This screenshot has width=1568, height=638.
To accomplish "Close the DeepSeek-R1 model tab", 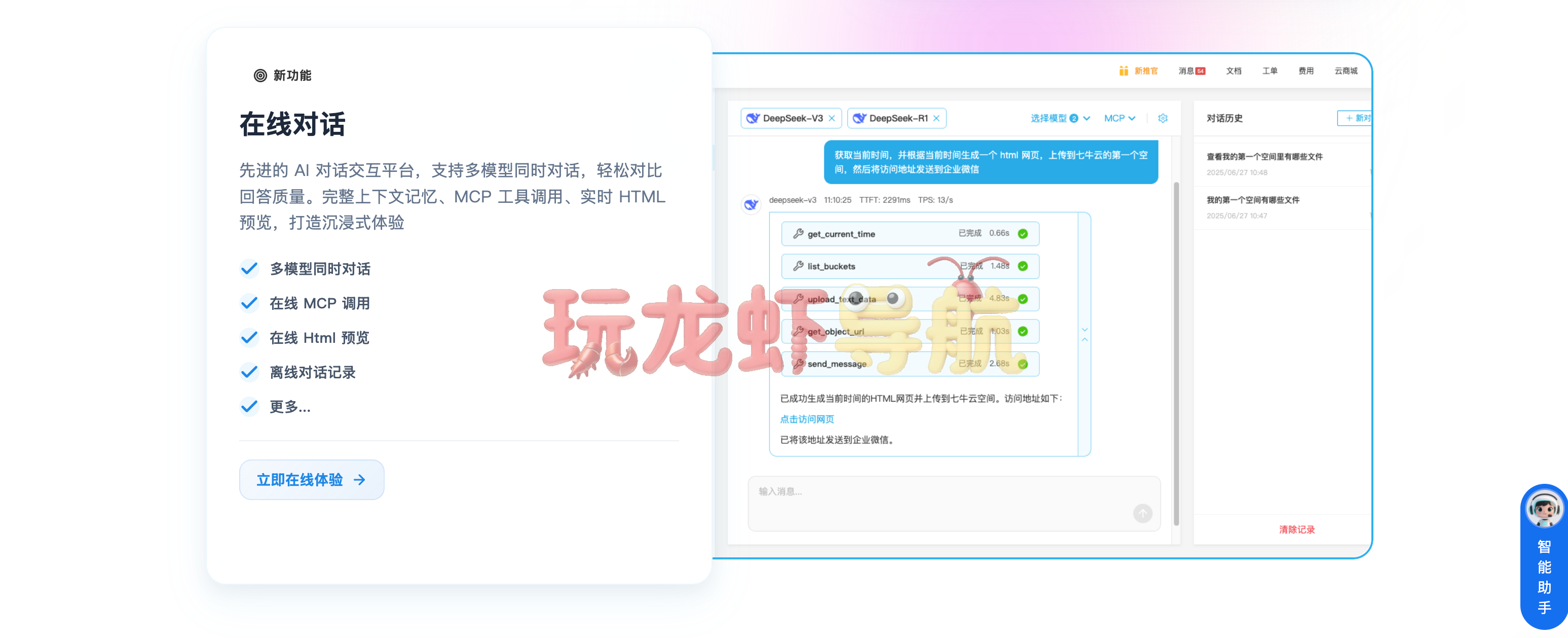I will point(936,118).
